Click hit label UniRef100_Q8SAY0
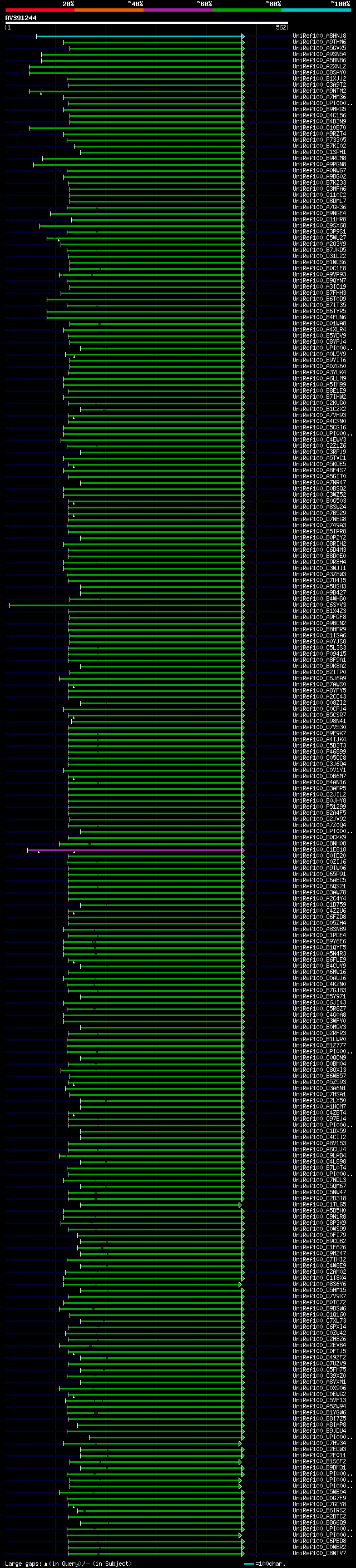356x1568 pixels. (x=319, y=72)
